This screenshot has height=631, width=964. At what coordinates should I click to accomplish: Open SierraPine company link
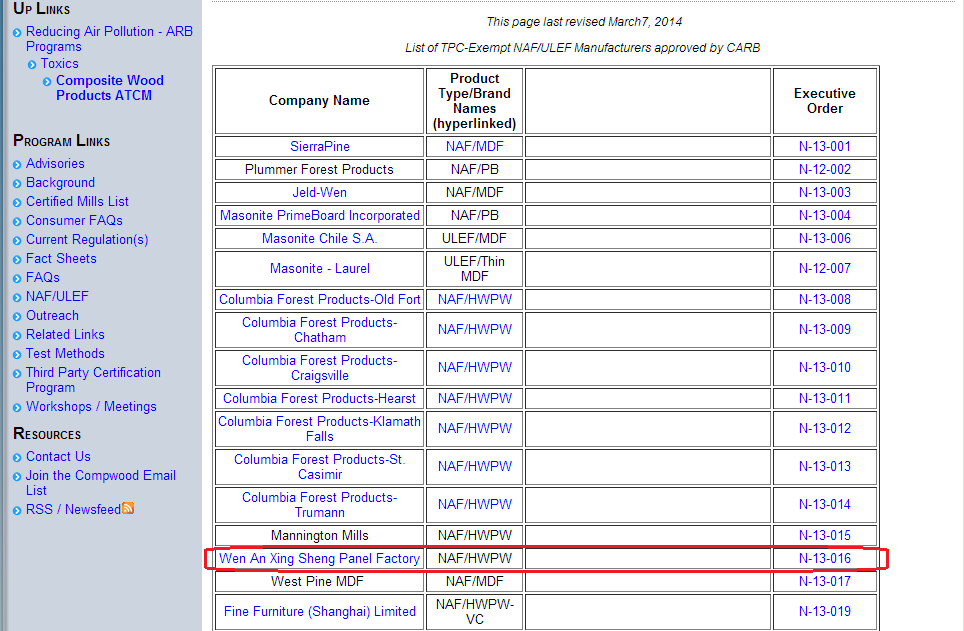click(x=320, y=146)
